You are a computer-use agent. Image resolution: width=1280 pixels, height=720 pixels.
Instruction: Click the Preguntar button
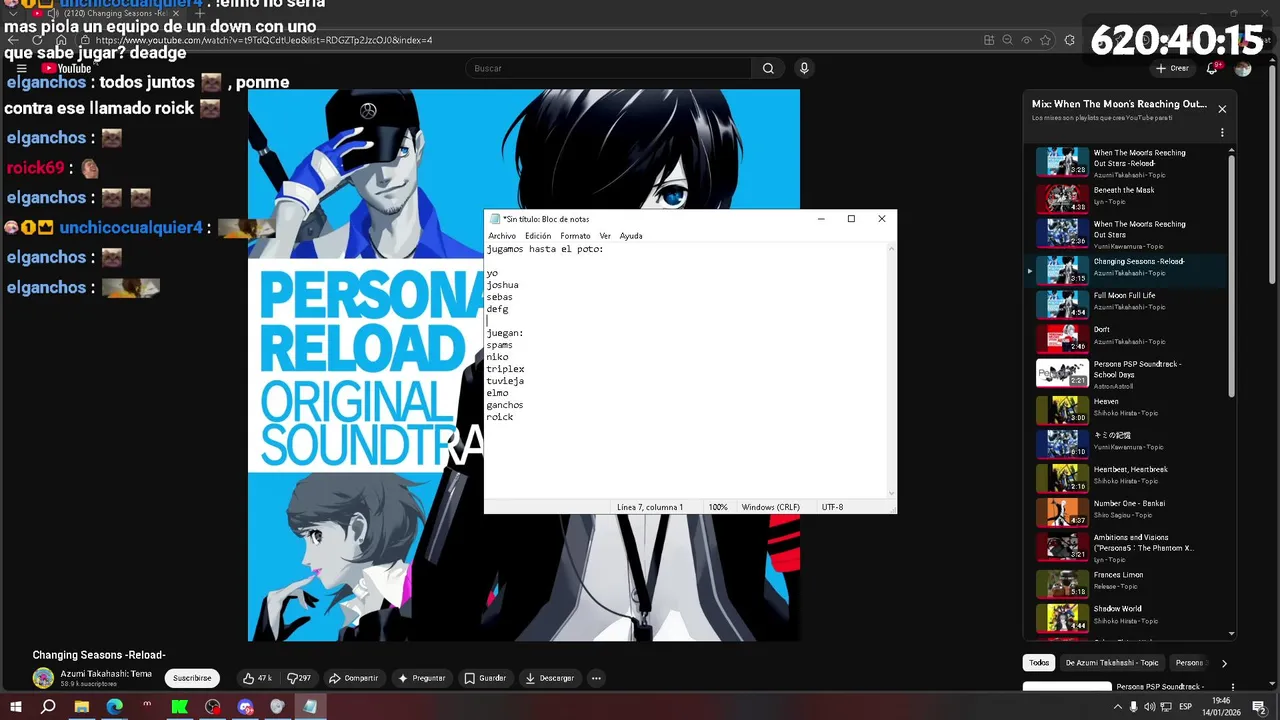tap(421, 678)
